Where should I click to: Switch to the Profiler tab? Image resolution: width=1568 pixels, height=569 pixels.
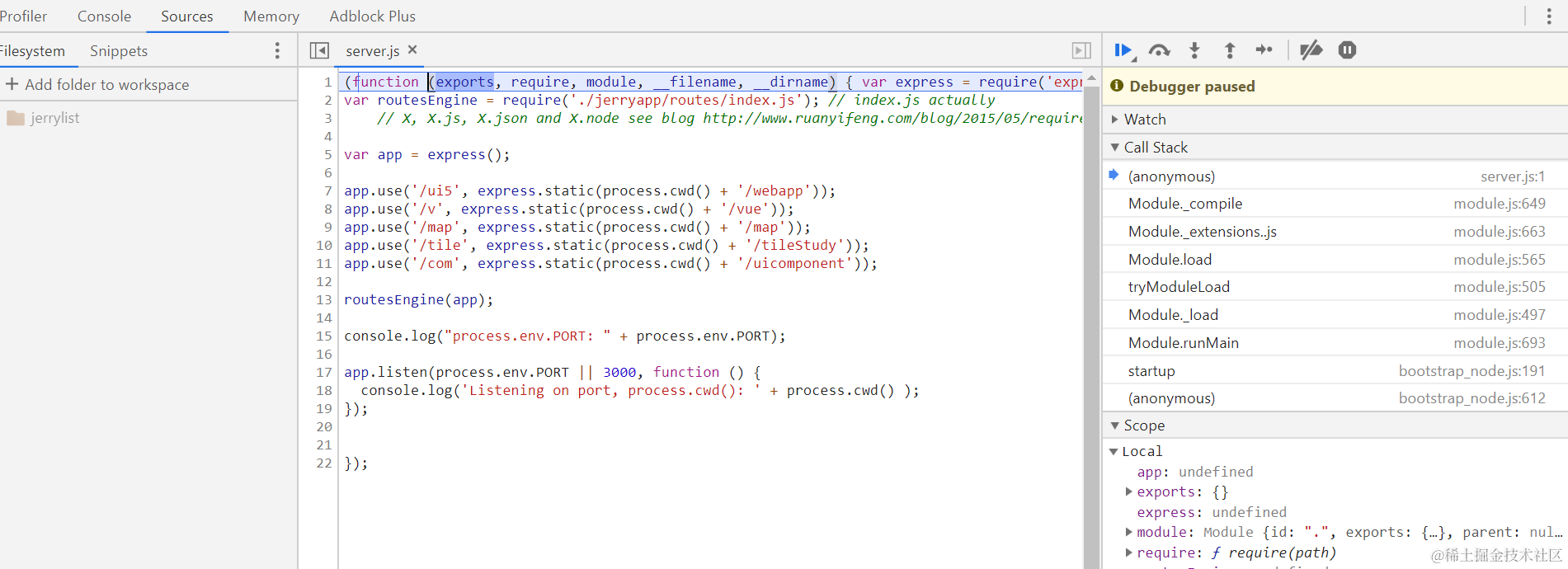[x=23, y=16]
